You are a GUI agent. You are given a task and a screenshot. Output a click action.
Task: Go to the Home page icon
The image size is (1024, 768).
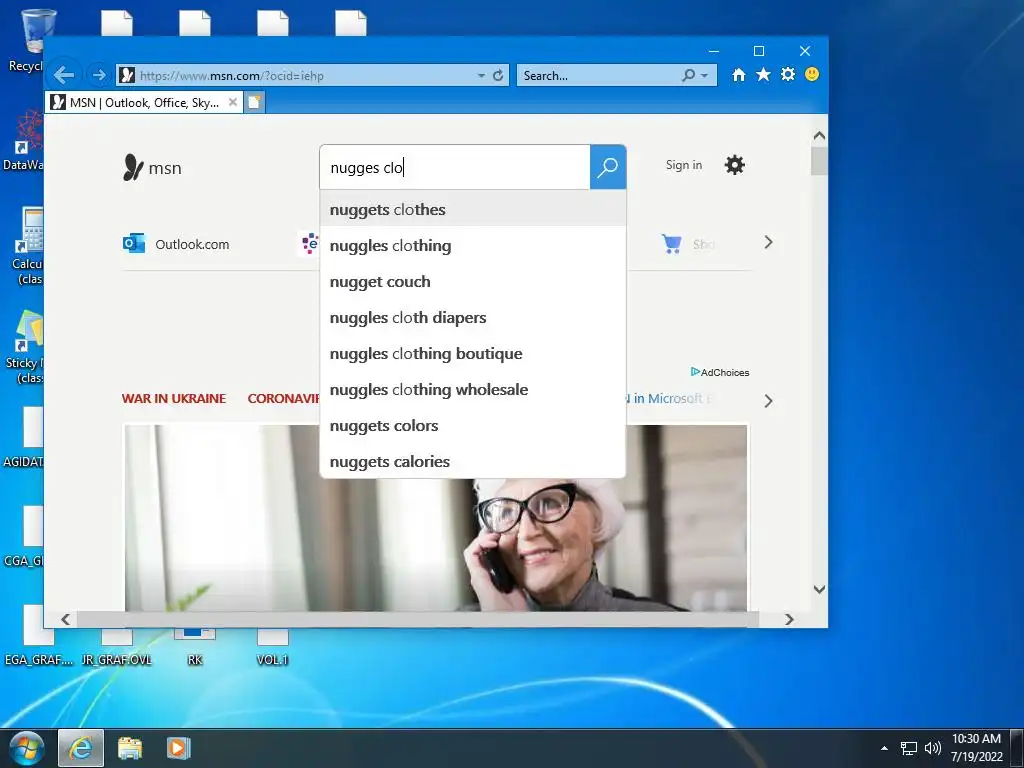739,74
